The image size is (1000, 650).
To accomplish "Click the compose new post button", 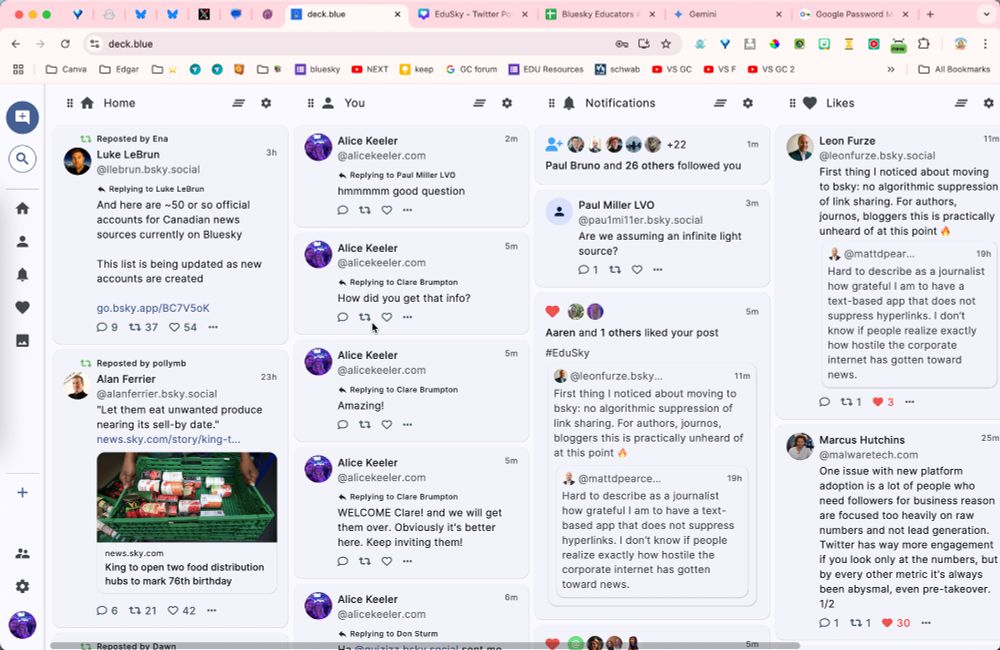I will (x=22, y=117).
